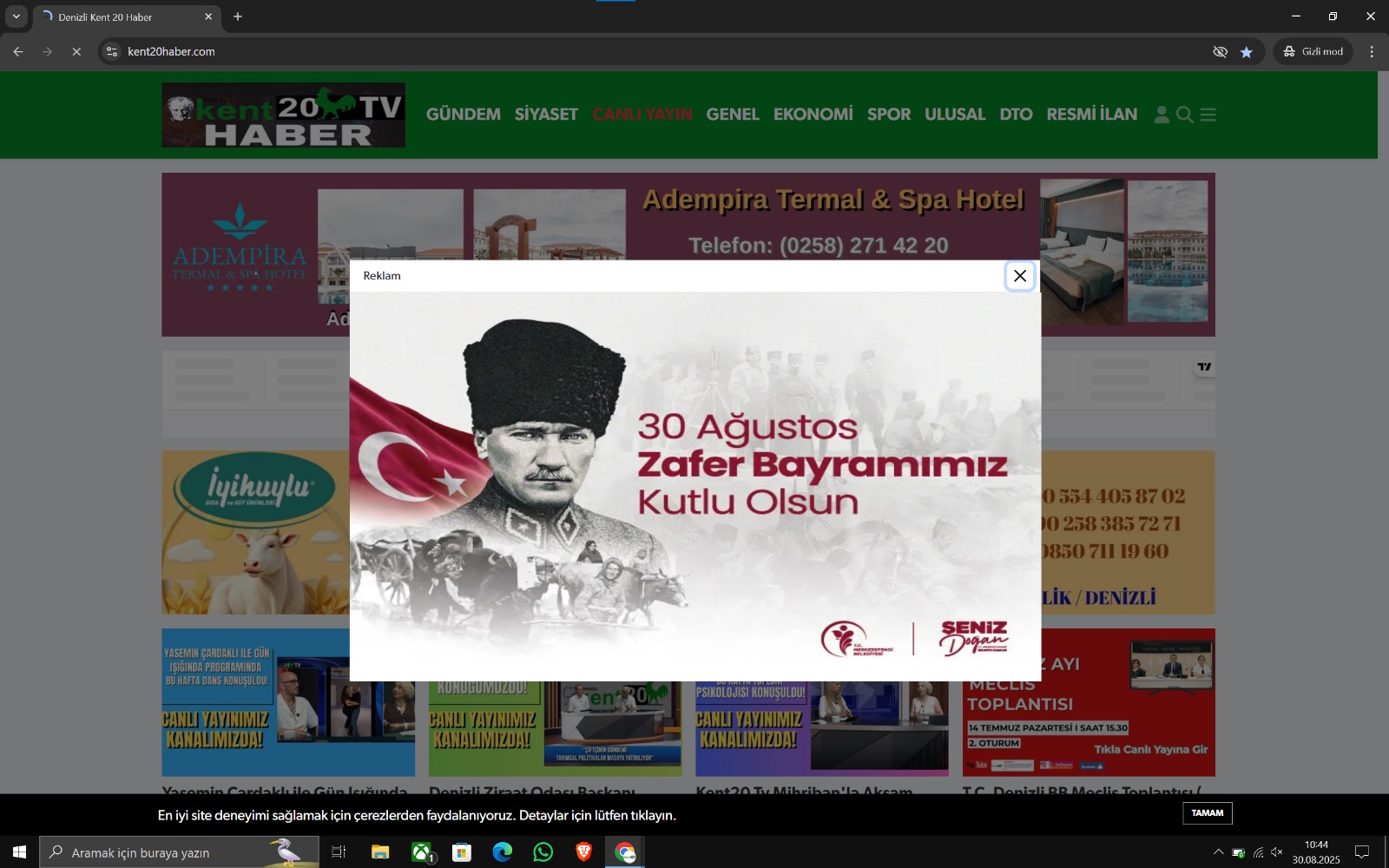This screenshot has width=1389, height=868.
Task: Open the notification center
Action: click(1362, 852)
